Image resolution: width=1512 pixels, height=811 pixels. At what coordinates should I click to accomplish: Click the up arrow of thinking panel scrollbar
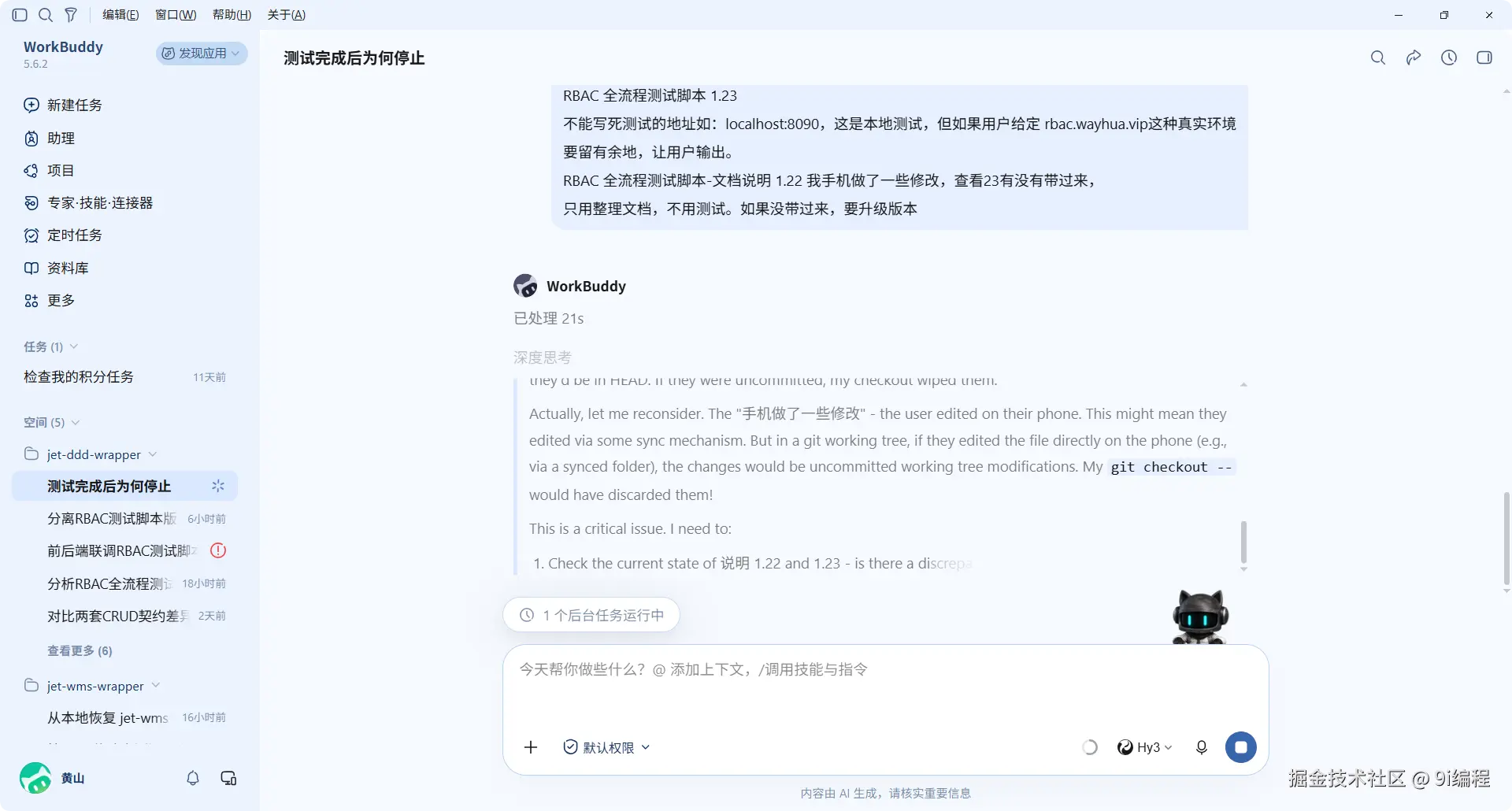click(1243, 385)
